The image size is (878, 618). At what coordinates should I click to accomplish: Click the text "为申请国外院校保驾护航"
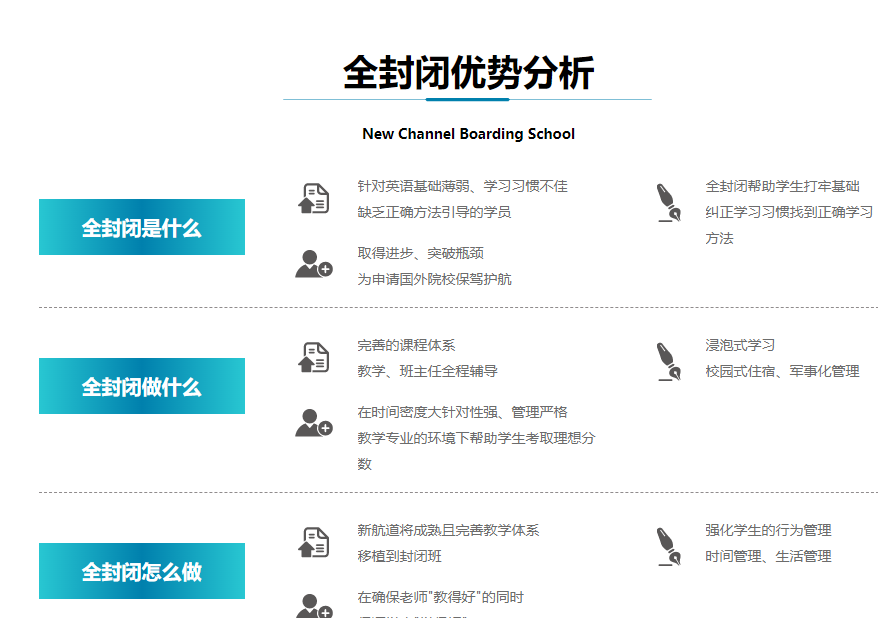pyautogui.click(x=434, y=279)
